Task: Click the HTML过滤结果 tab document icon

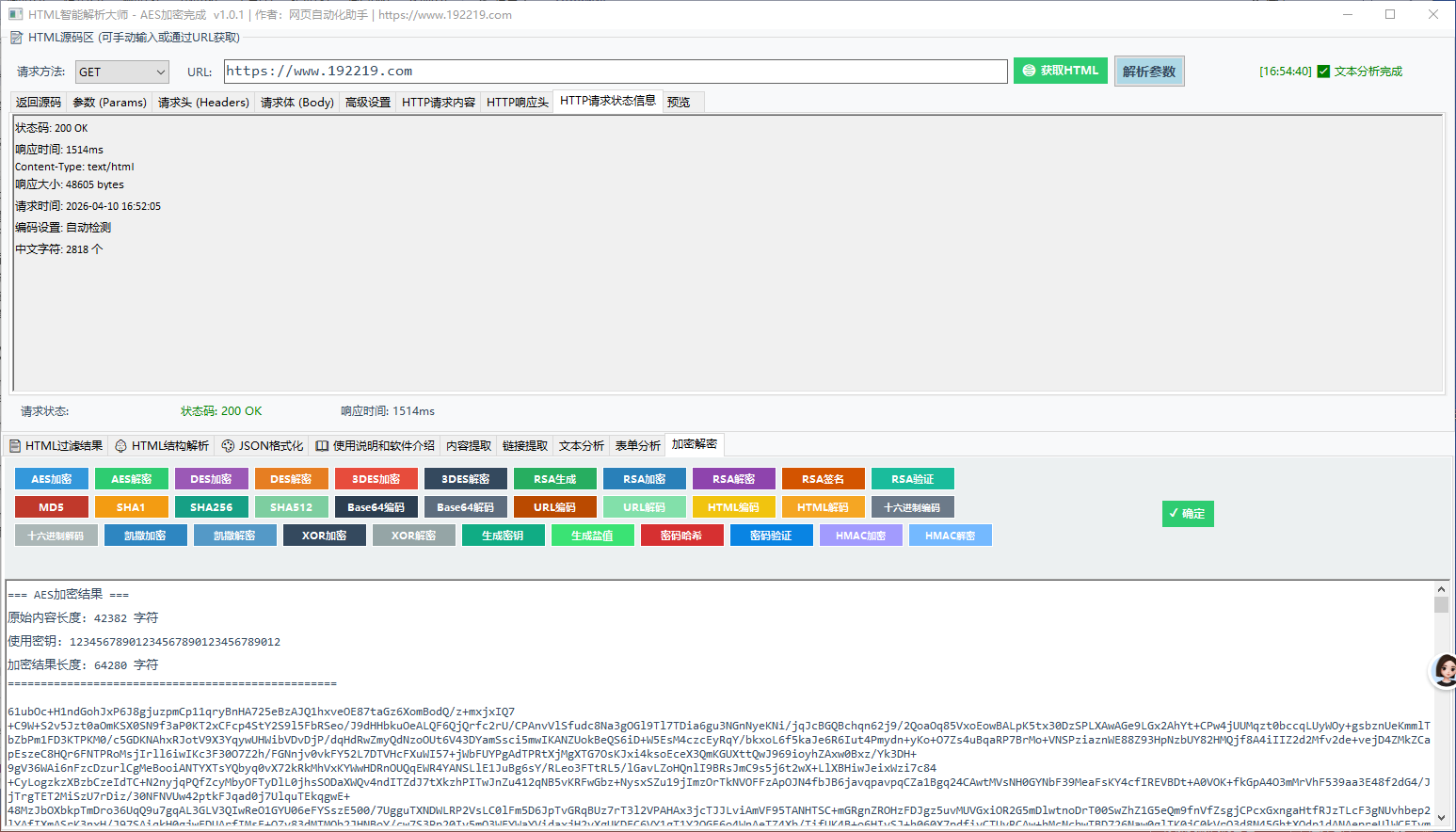Action: [x=15, y=446]
